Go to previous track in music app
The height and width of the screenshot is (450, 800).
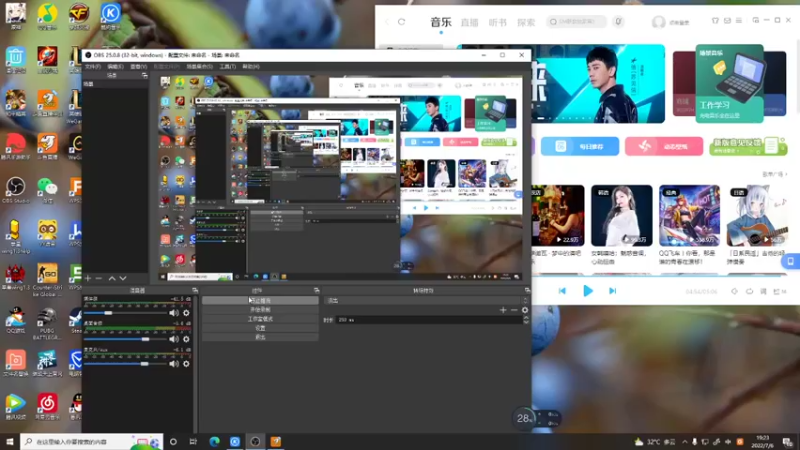562,291
